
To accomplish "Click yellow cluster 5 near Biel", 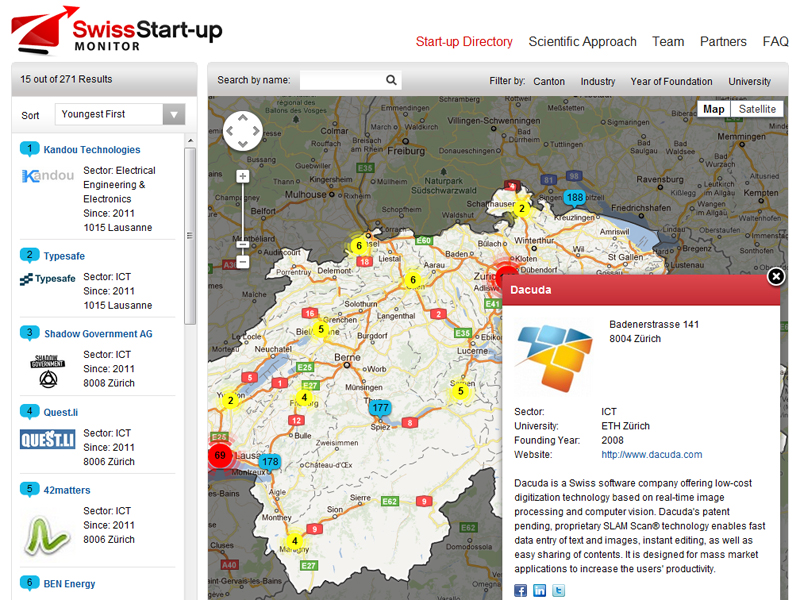I will [320, 329].
